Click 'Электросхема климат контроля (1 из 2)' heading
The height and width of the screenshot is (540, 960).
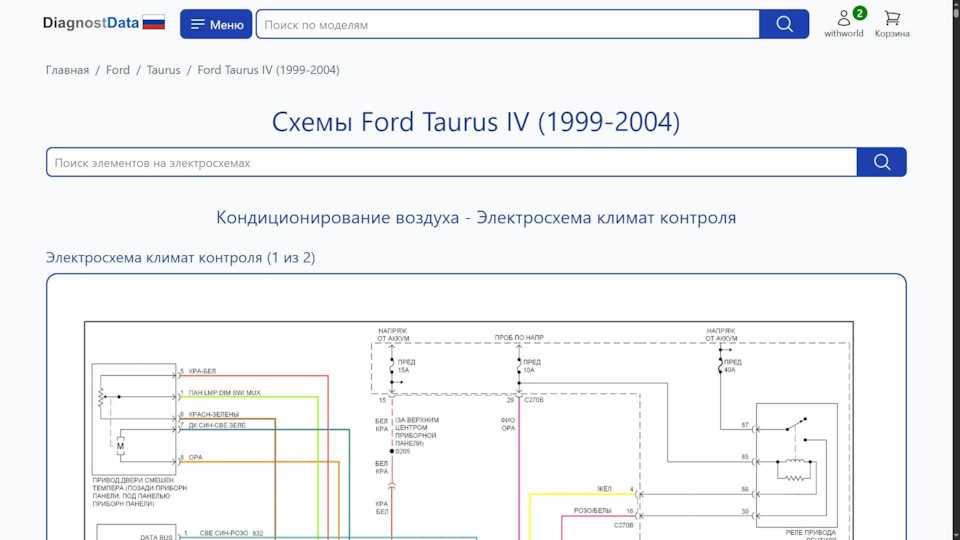coord(181,258)
